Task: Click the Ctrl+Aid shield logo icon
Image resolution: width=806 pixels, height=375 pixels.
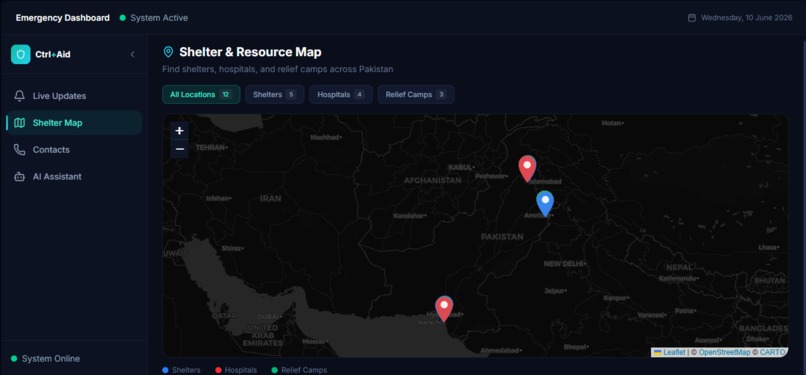Action: pyautogui.click(x=21, y=54)
